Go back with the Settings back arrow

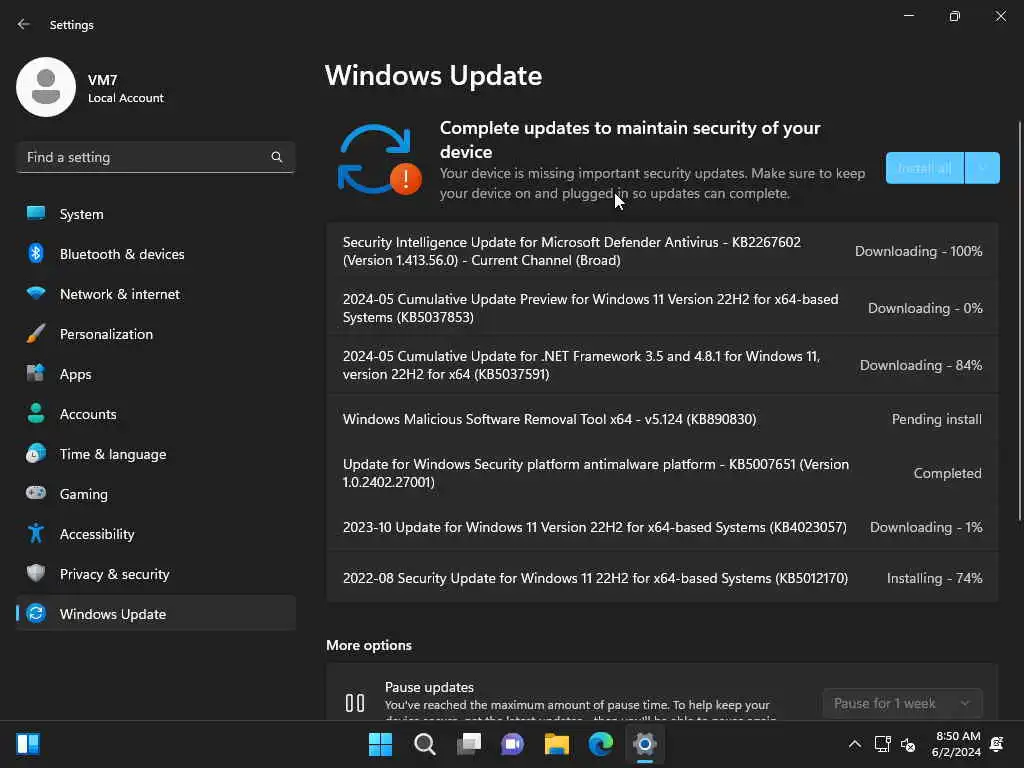[24, 24]
